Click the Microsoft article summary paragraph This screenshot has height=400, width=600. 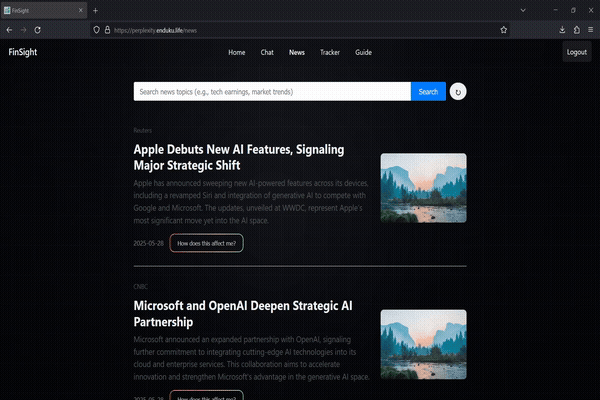[x=251, y=358]
